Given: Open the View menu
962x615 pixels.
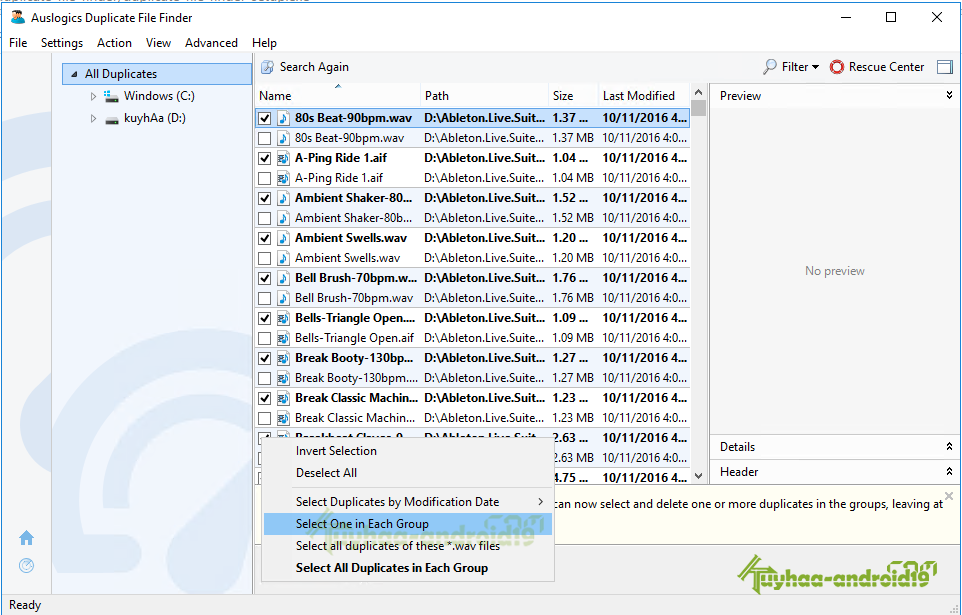Looking at the screenshot, I should (x=158, y=43).
